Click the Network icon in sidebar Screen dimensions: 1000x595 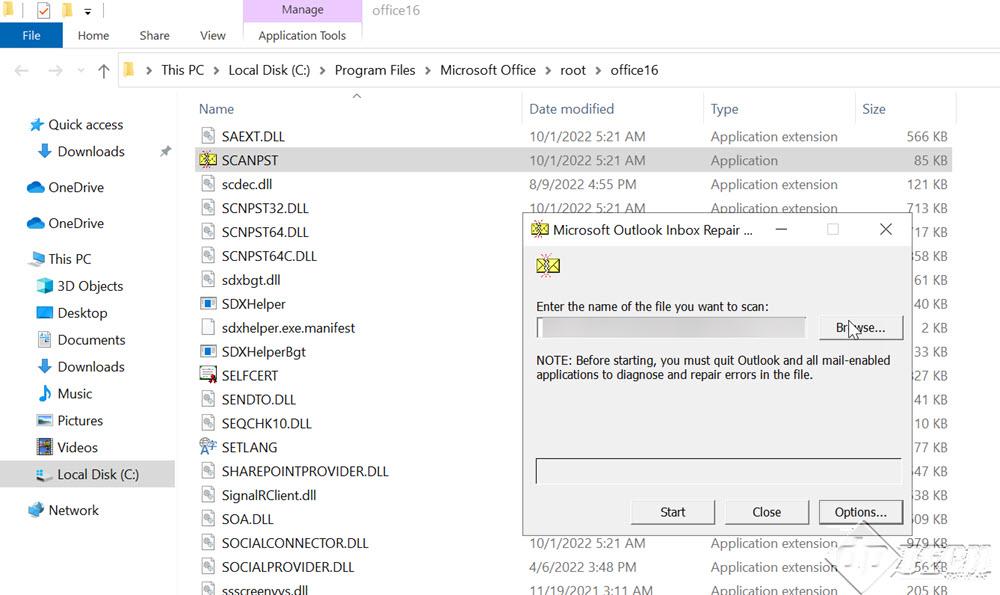pyautogui.click(x=36, y=510)
